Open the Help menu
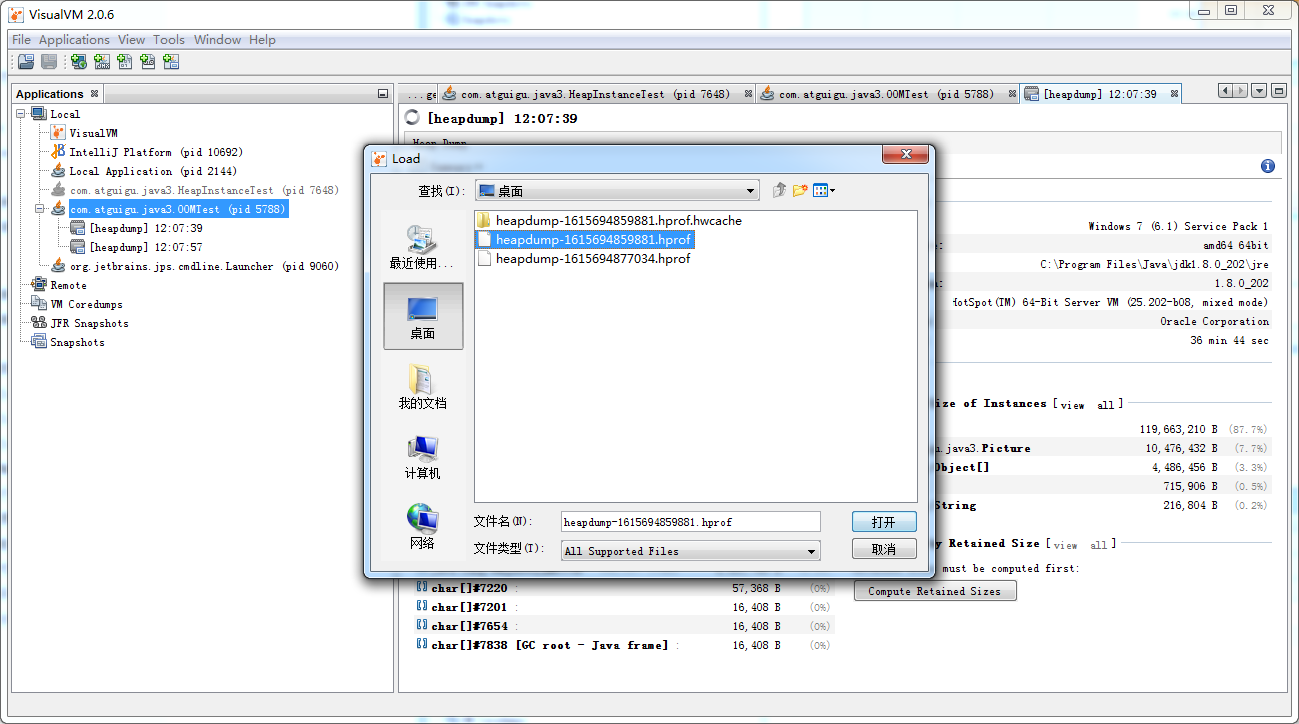The image size is (1299, 724). 262,40
